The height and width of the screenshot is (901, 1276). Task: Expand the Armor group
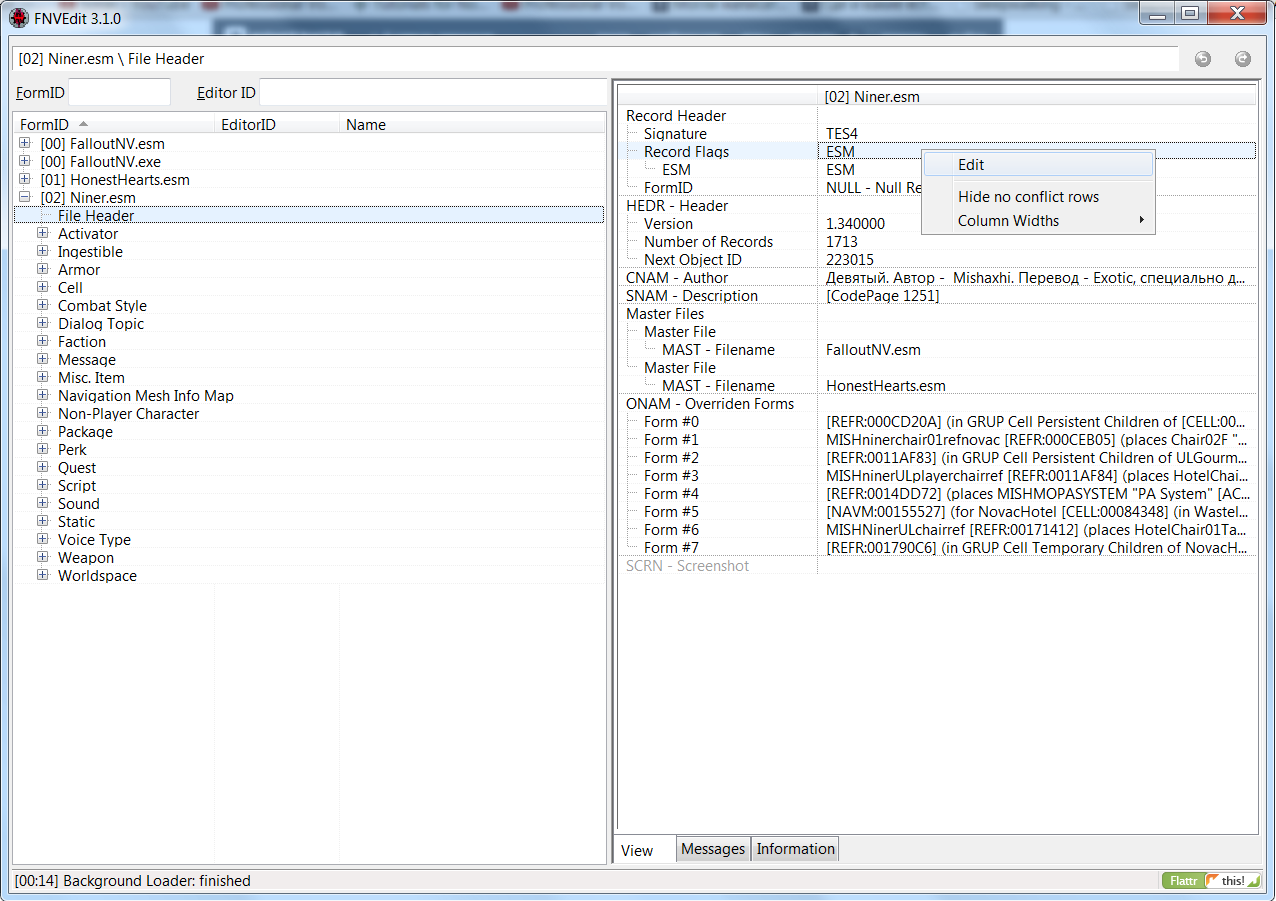click(x=43, y=269)
